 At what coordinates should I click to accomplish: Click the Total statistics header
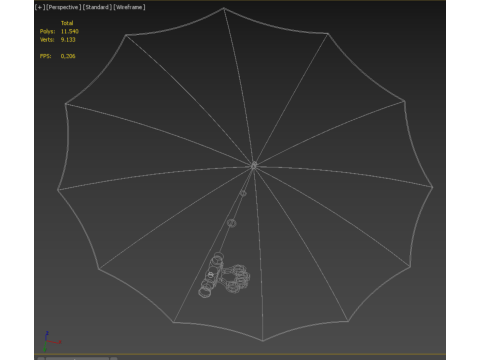(67, 23)
